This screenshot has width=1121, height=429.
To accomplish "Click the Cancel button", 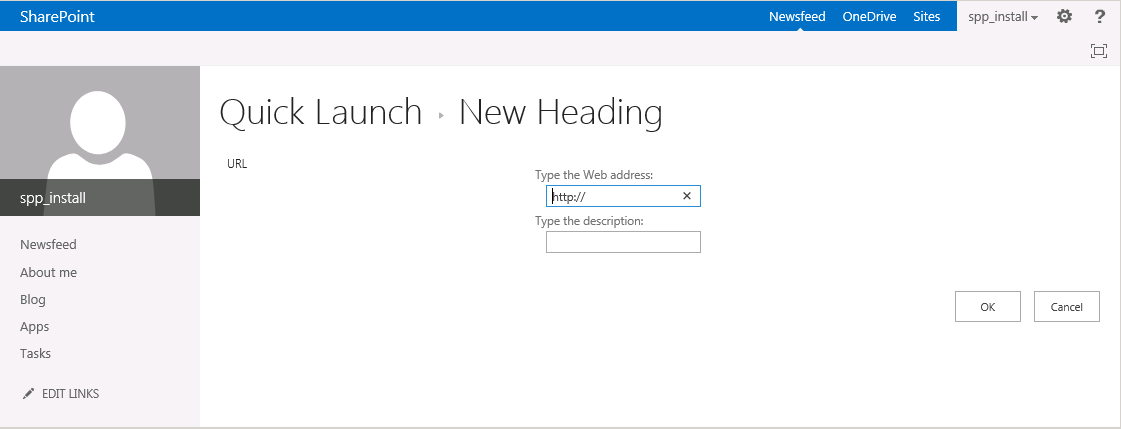I will pyautogui.click(x=1067, y=307).
